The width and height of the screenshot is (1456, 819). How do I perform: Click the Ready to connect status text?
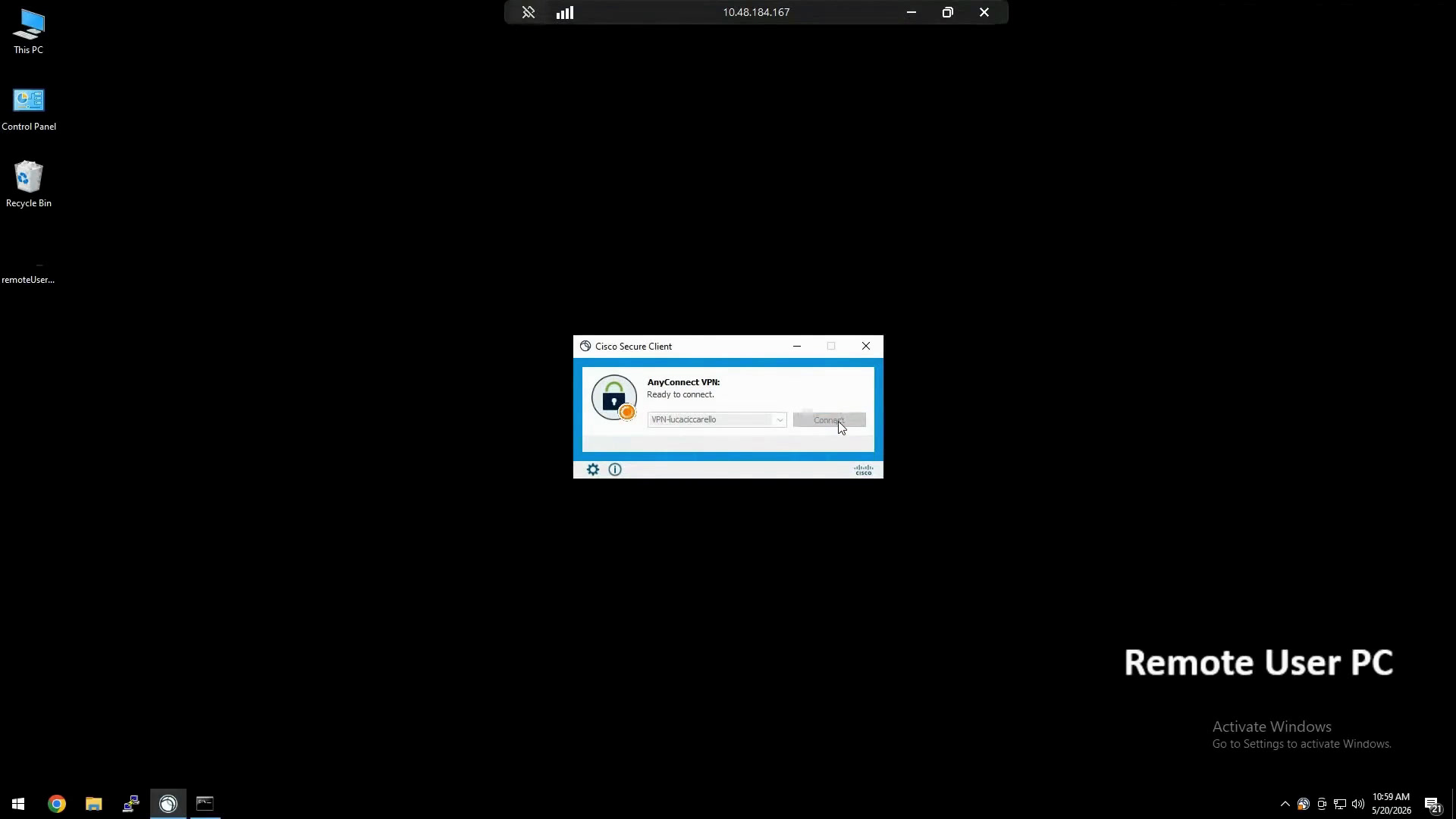(x=680, y=394)
